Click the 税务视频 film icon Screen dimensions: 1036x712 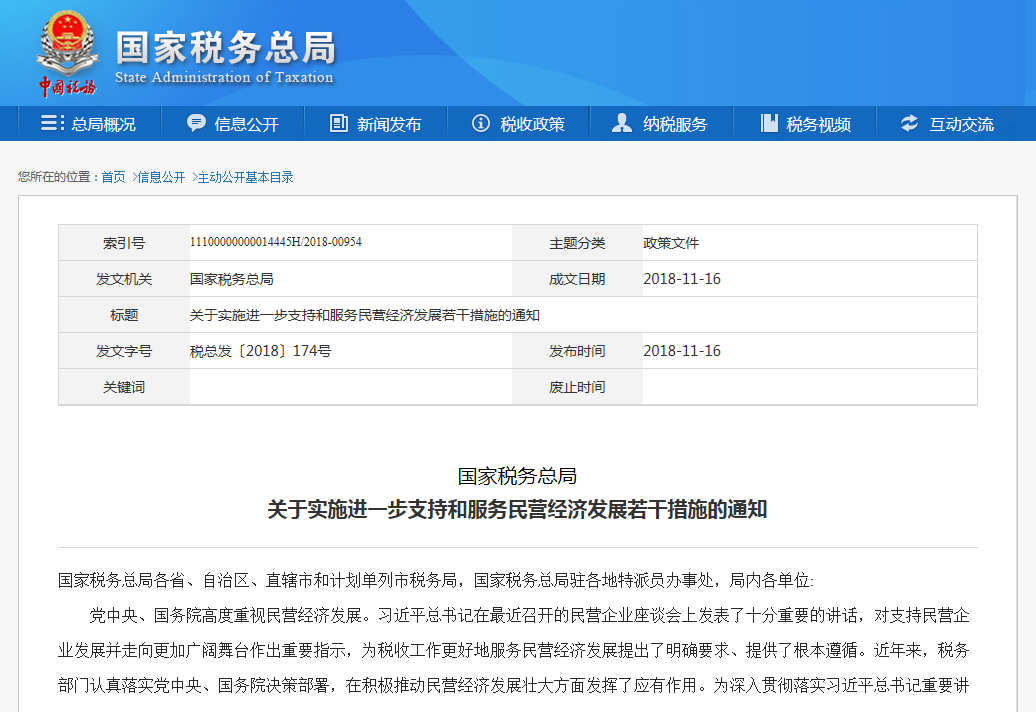point(769,123)
